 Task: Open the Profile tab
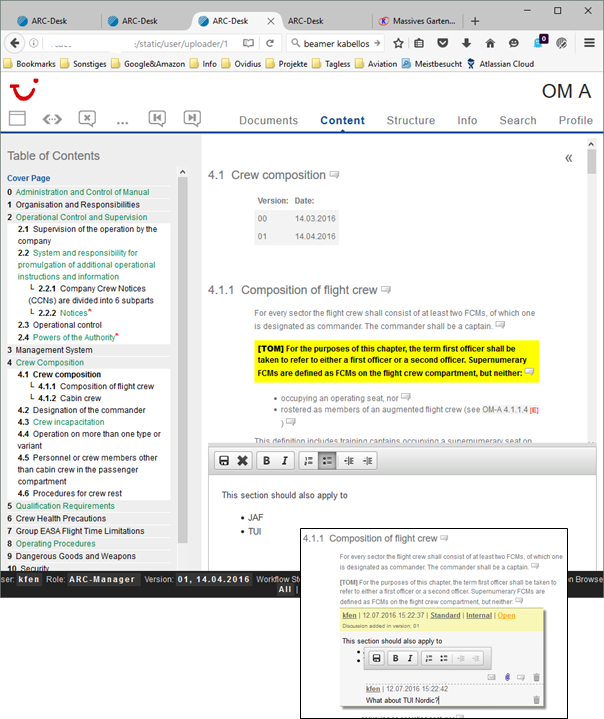(575, 120)
